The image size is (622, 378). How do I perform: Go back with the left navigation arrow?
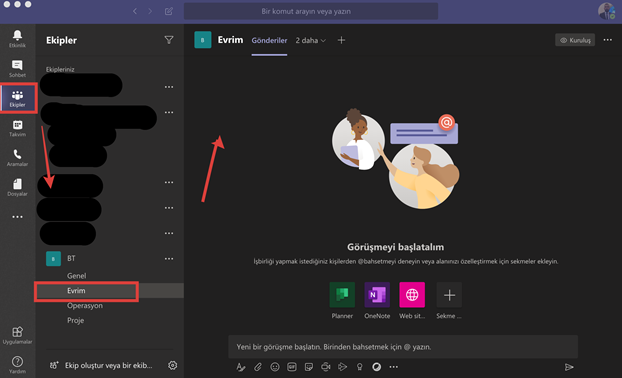(x=135, y=12)
